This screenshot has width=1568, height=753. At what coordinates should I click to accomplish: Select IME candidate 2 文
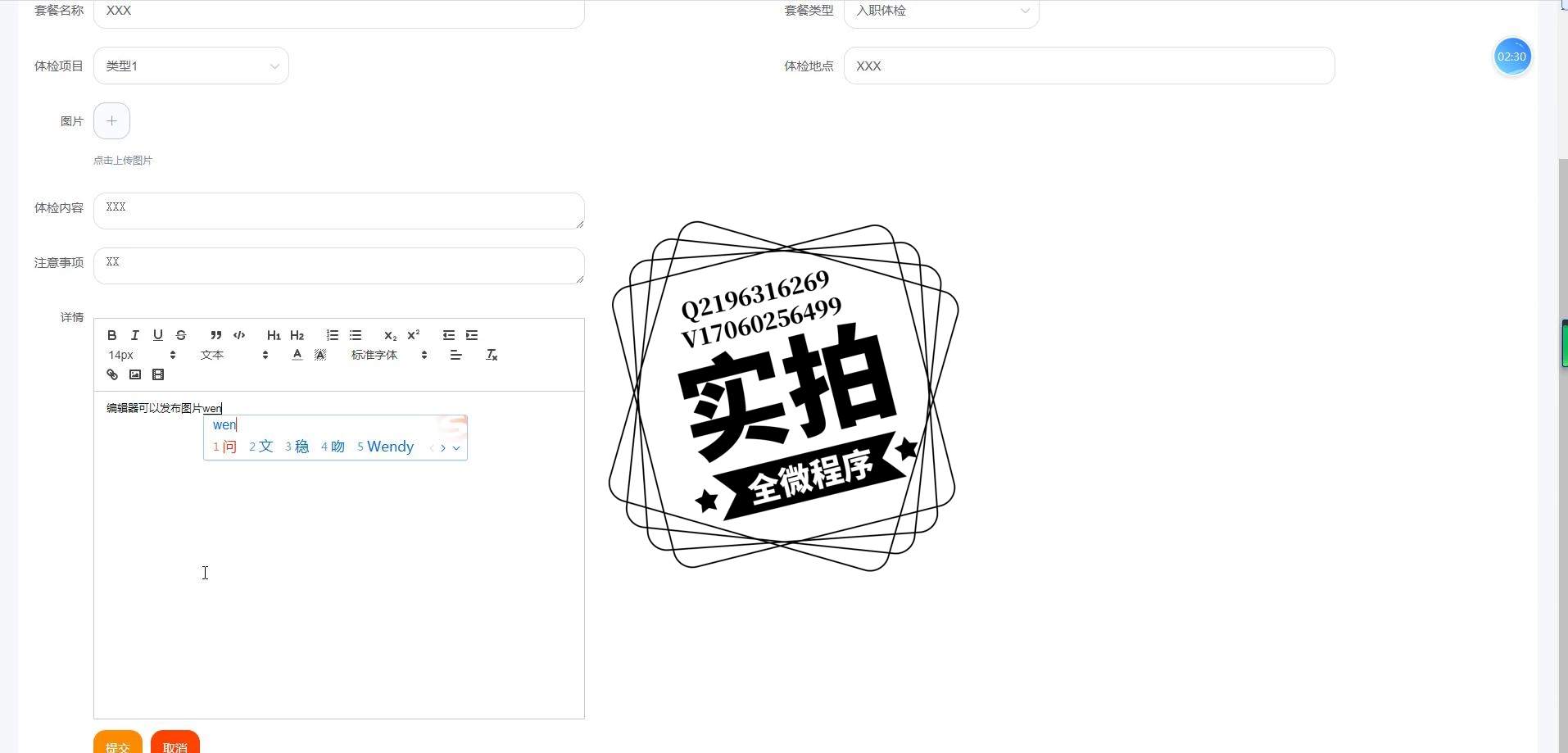(x=261, y=447)
